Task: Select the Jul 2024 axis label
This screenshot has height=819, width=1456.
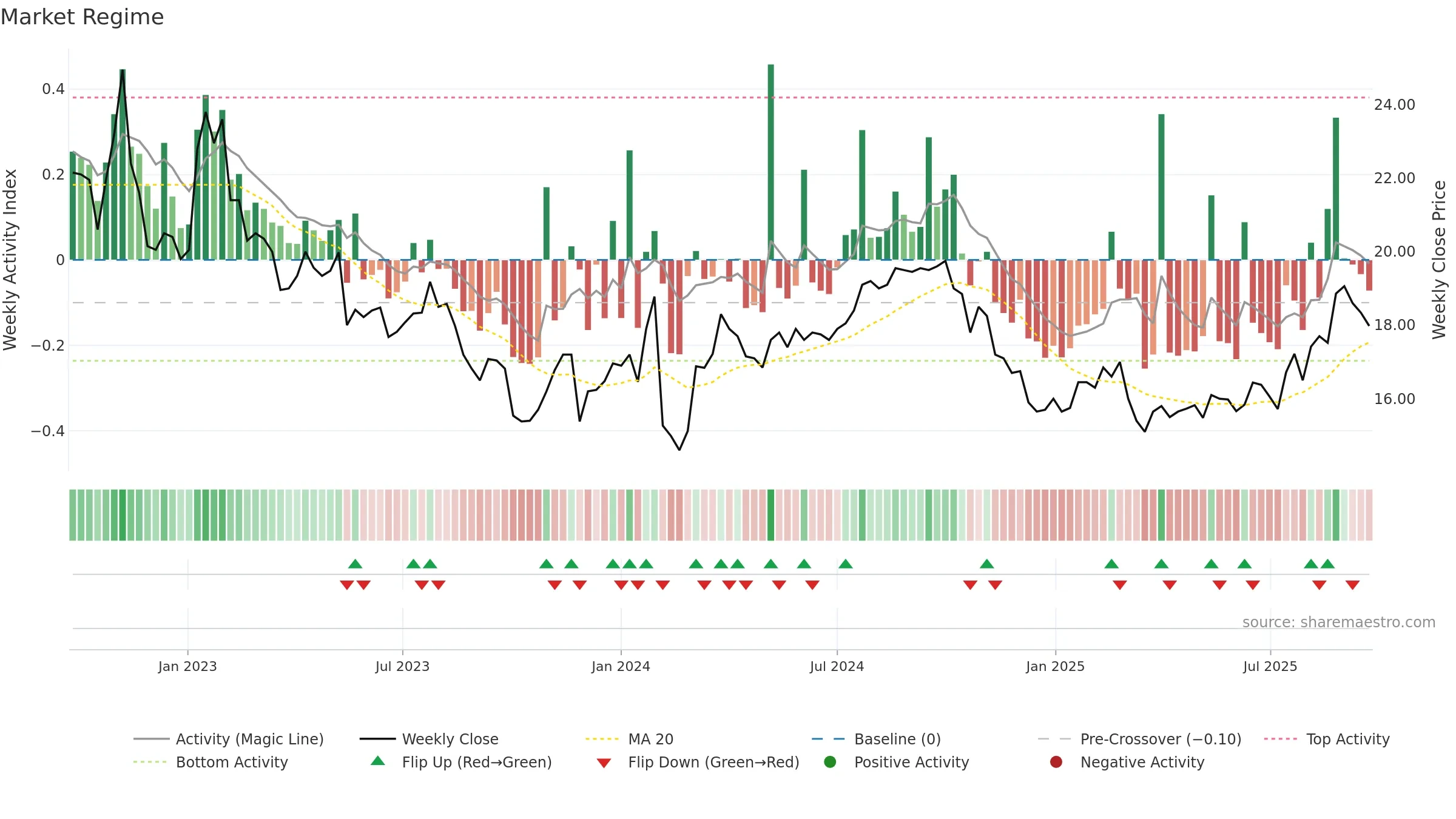Action: coord(837,666)
